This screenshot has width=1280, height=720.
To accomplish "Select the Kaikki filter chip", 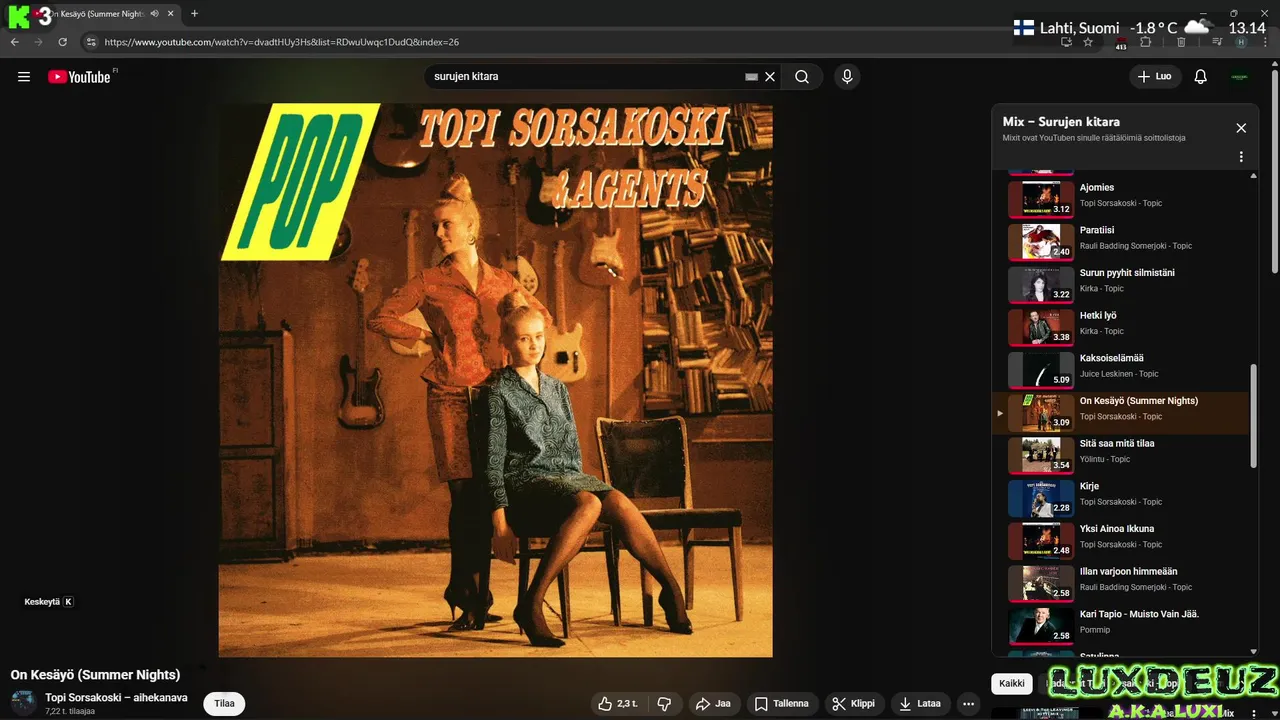I will (x=1012, y=684).
